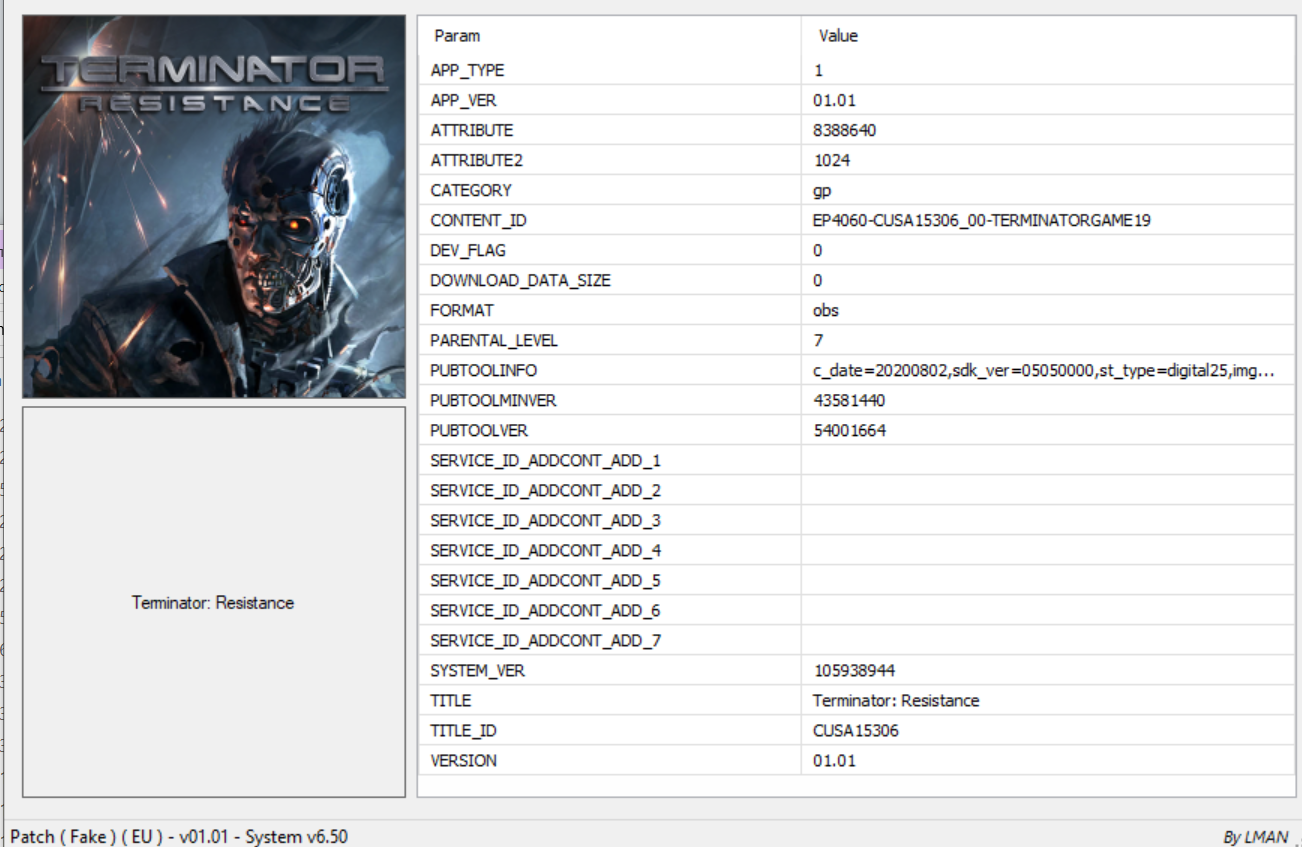Screen dimensions: 1302x847
Task: Click the By LMAN status bar text
Action: pyautogui.click(x=1255, y=837)
